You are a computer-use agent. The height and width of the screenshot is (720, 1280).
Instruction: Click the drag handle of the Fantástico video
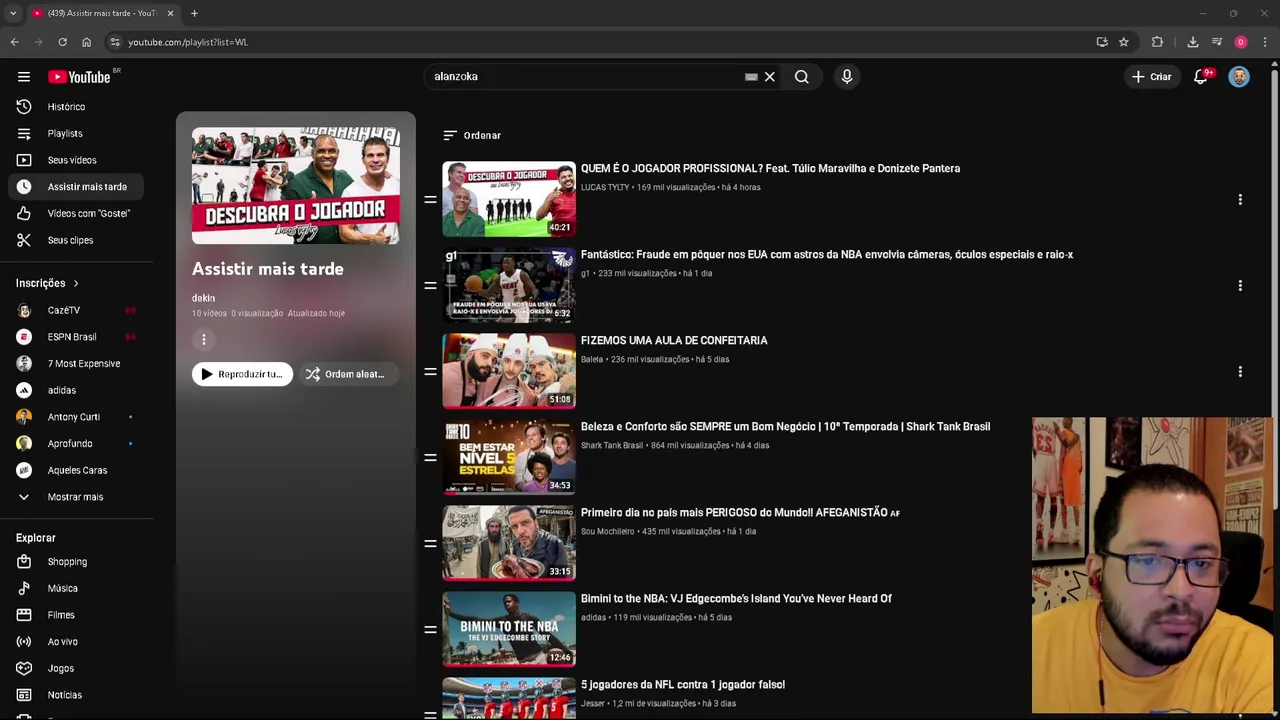click(430, 286)
